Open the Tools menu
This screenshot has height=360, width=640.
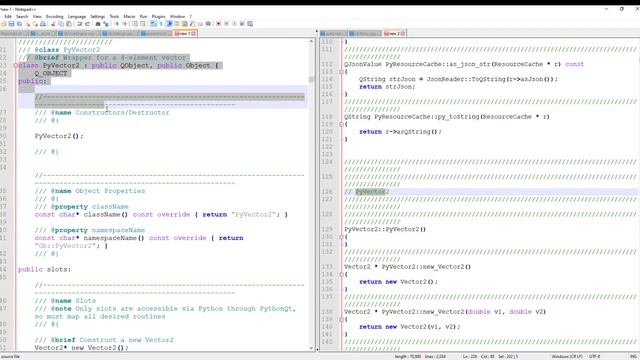[x=114, y=16]
